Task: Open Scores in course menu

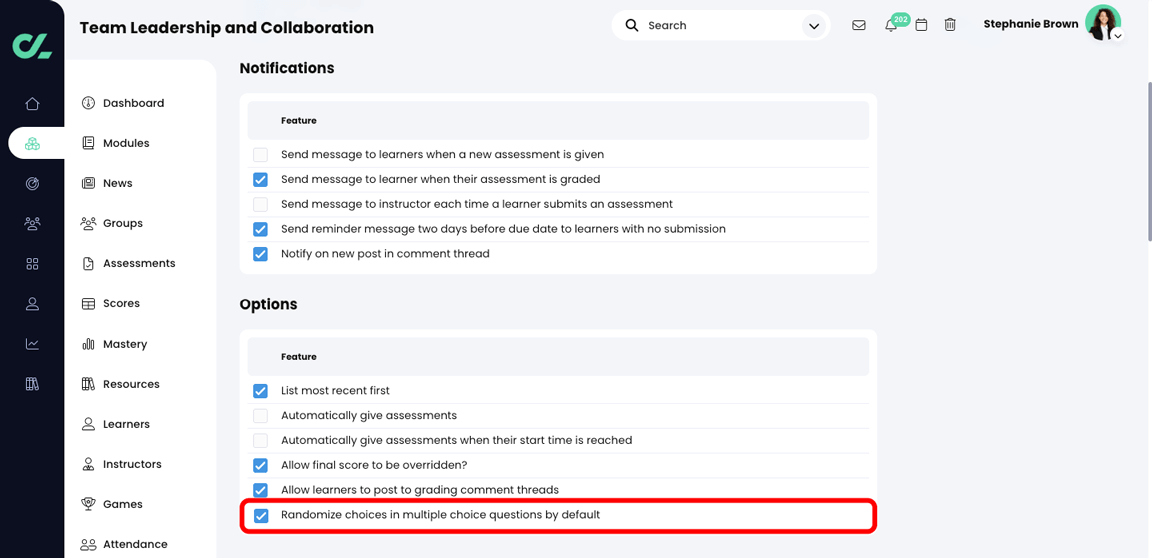Action: 121,303
